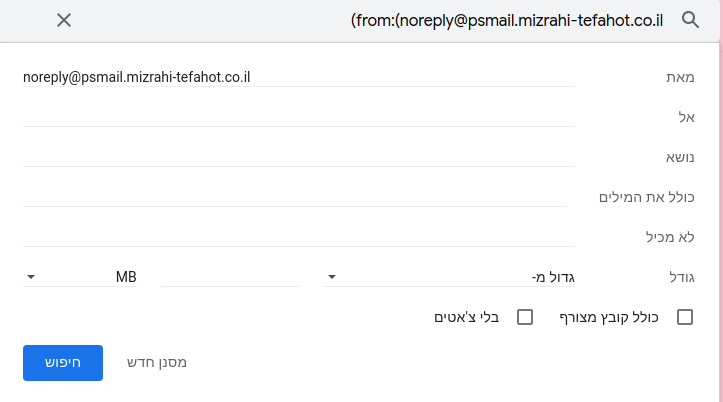Click the כולל קובץ מצורף label text
Image resolution: width=723 pixels, height=402 pixels.
[x=609, y=317]
